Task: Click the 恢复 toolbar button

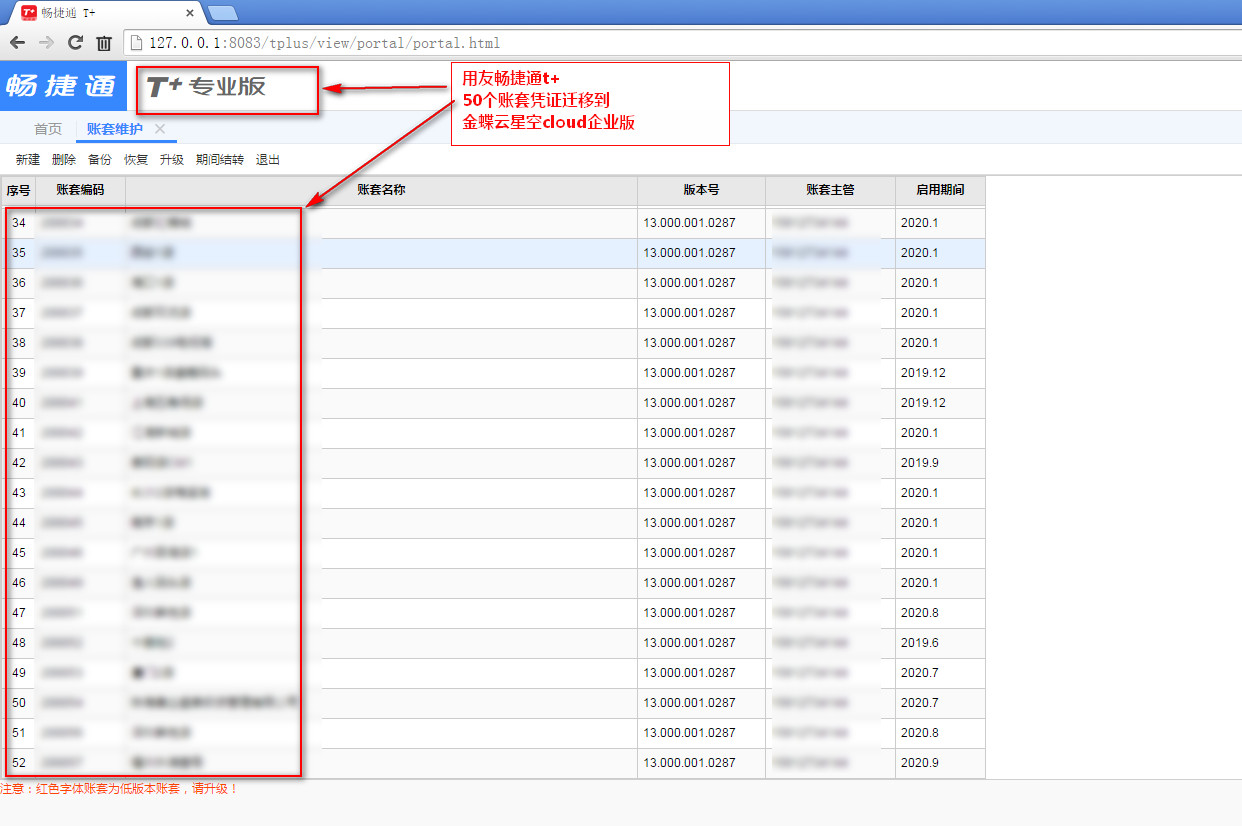Action: point(136,160)
